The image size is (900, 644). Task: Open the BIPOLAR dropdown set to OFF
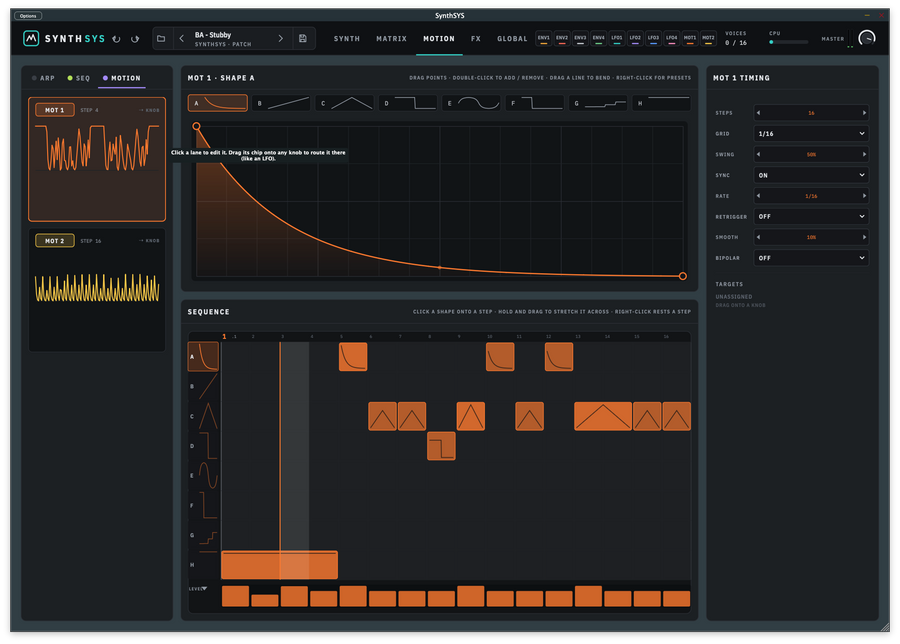point(811,258)
